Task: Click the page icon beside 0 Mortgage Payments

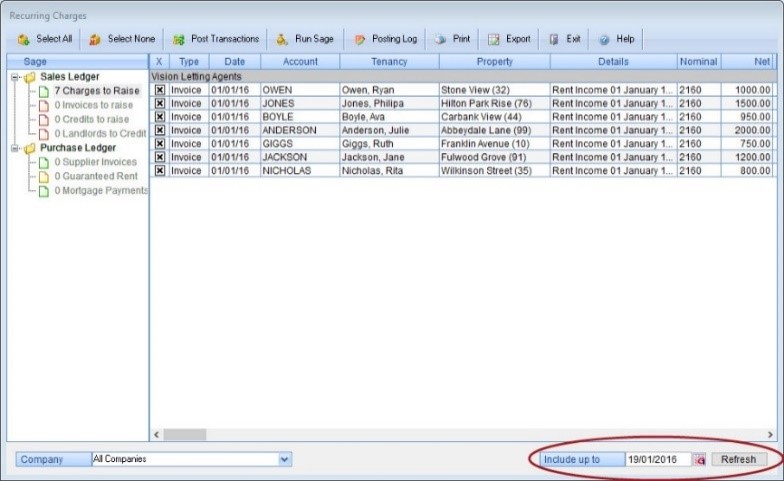Action: pyautogui.click(x=44, y=191)
